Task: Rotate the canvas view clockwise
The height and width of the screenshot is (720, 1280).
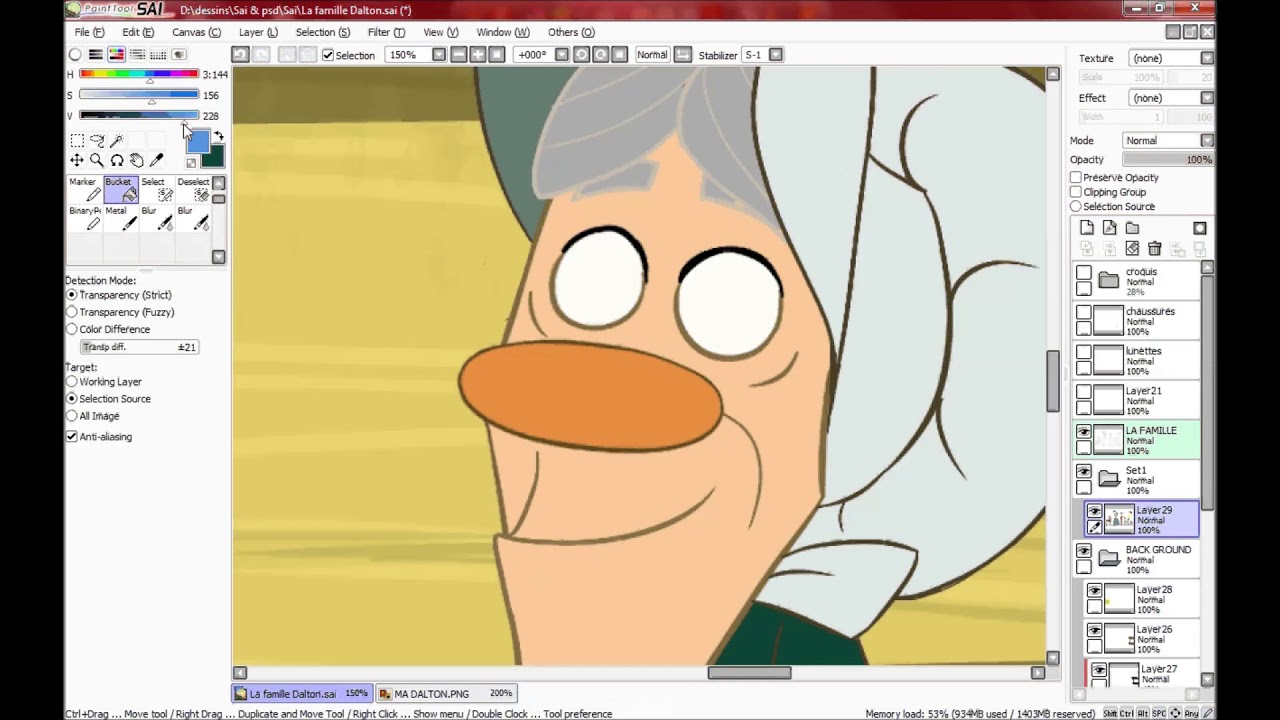Action: tap(600, 55)
